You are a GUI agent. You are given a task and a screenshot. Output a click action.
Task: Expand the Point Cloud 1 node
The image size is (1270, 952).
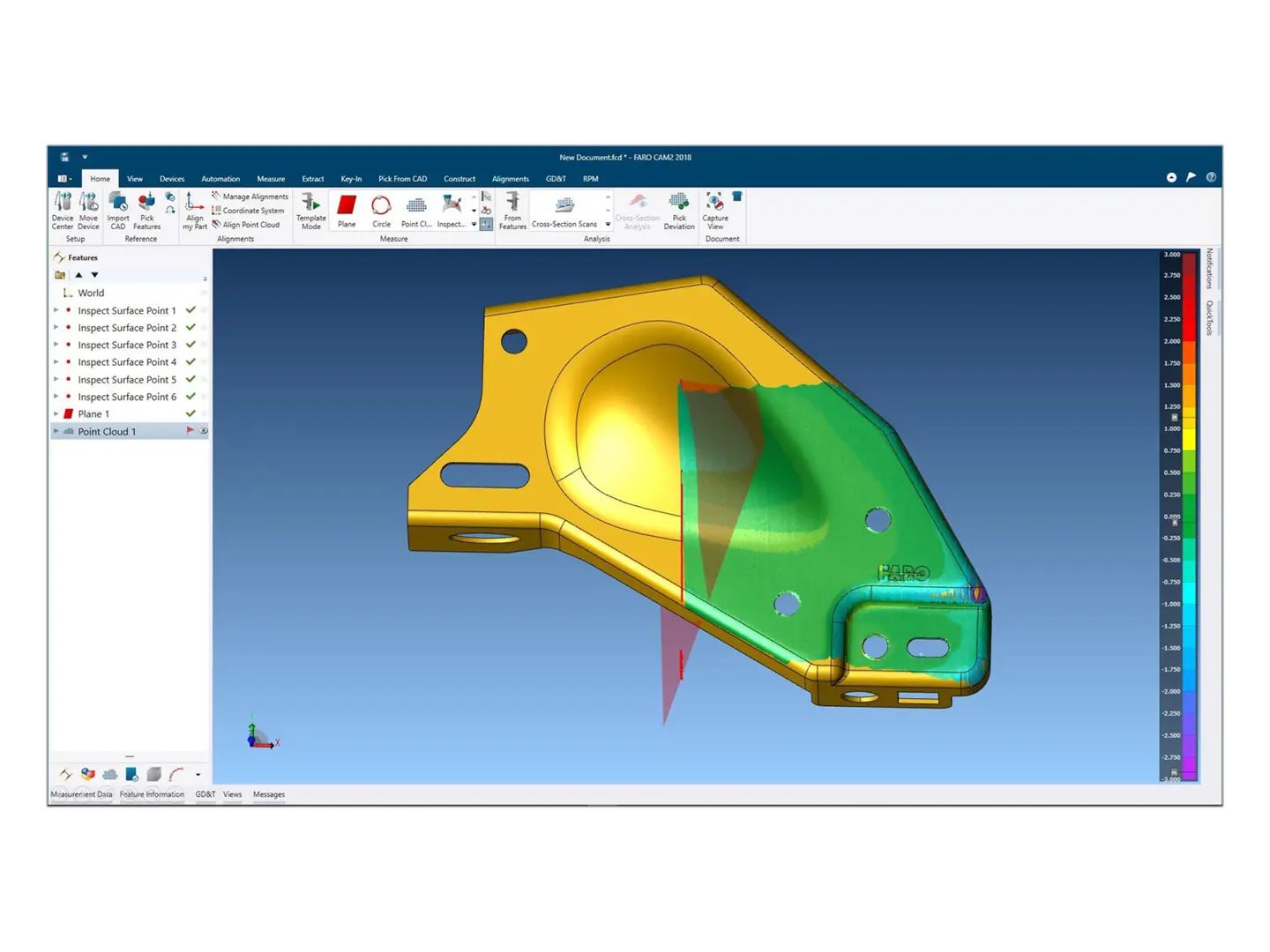coord(56,431)
